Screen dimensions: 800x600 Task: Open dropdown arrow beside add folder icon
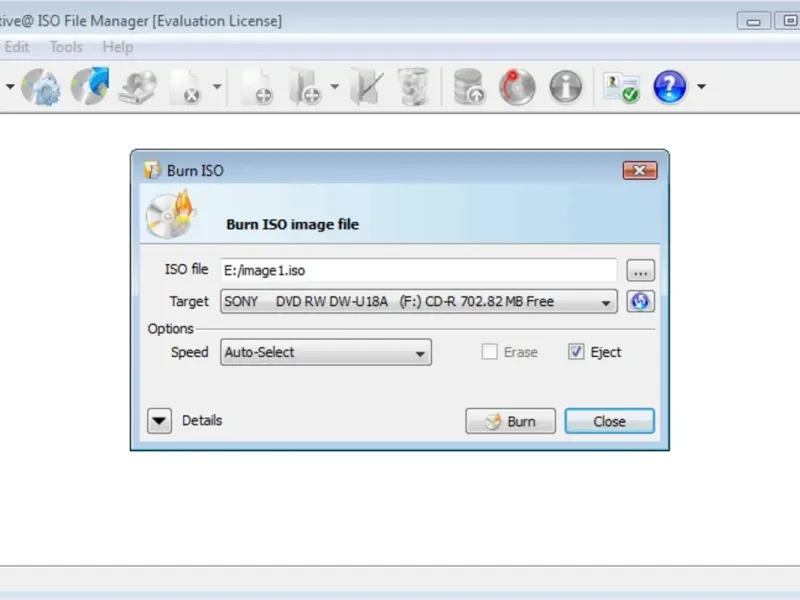[334, 87]
